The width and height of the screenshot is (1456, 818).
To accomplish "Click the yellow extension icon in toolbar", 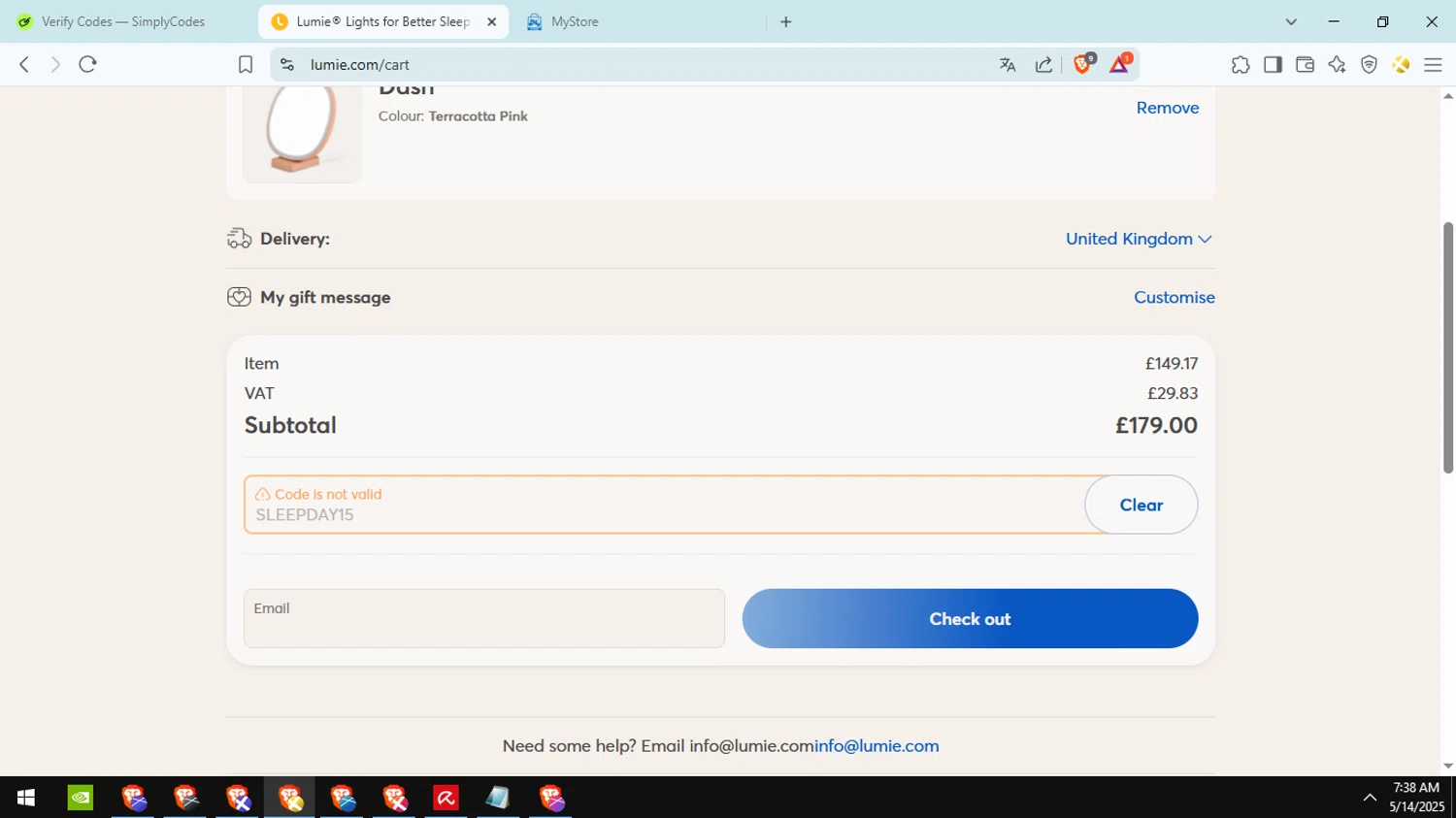I will pos(1401,65).
